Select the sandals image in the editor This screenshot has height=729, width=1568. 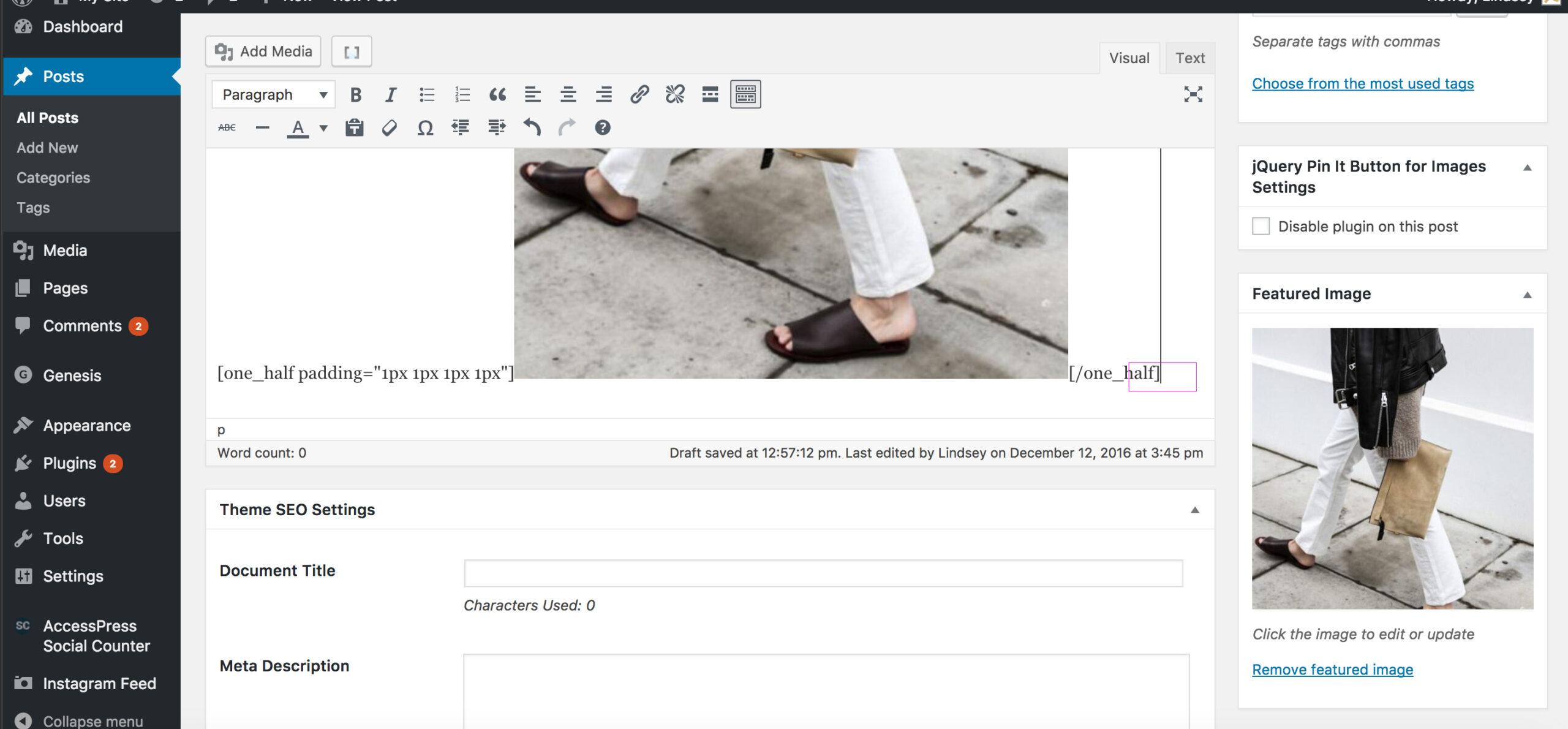pyautogui.click(x=791, y=263)
